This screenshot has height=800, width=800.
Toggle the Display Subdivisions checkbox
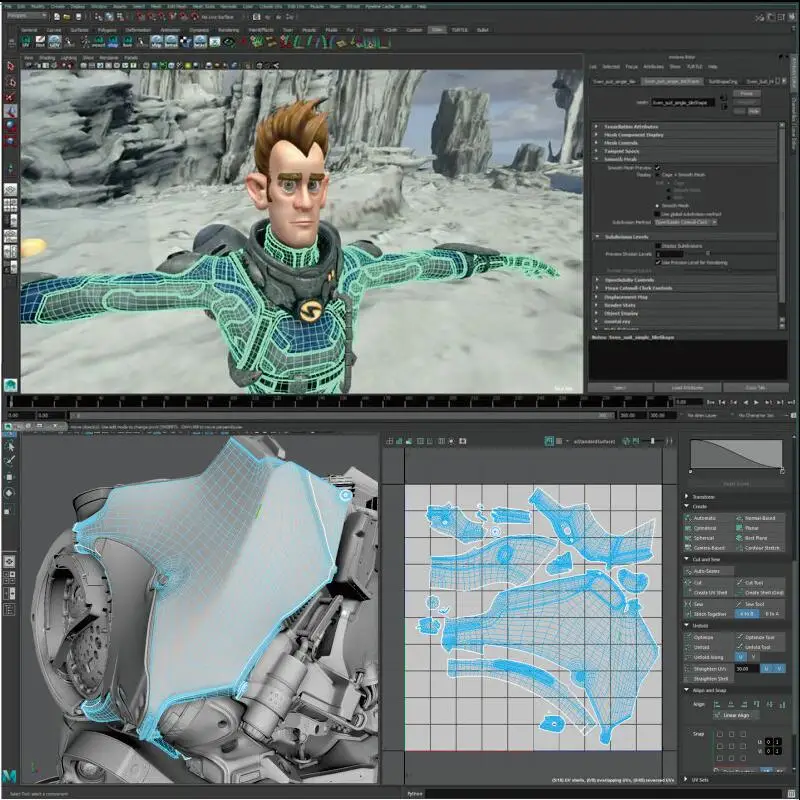click(658, 245)
